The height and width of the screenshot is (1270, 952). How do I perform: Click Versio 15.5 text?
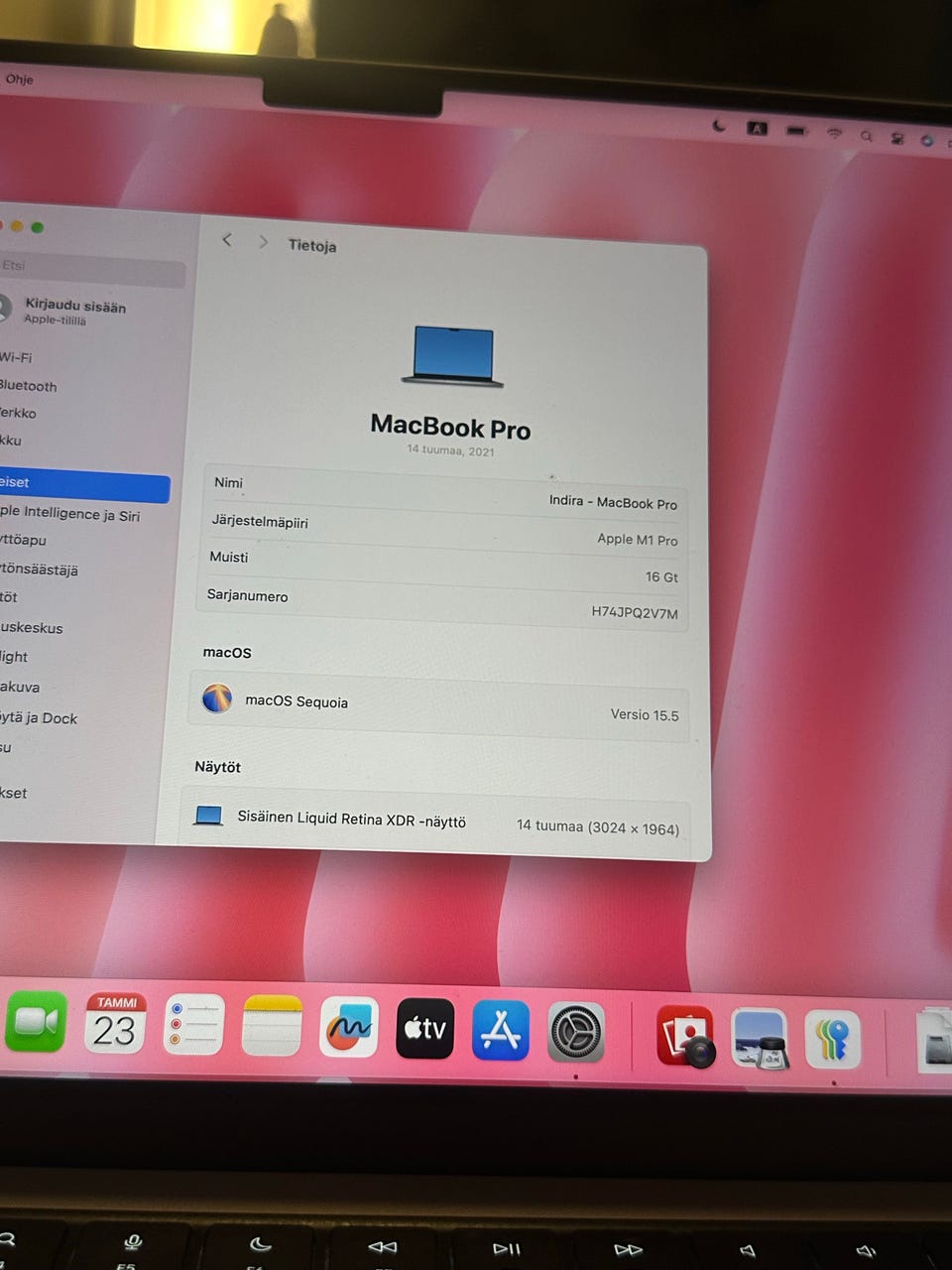[645, 714]
